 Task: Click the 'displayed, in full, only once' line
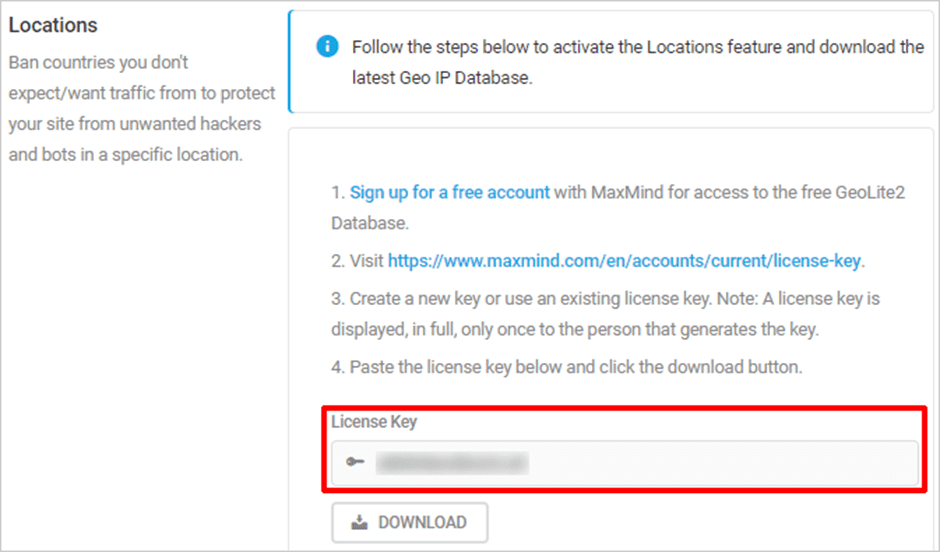[575, 329]
